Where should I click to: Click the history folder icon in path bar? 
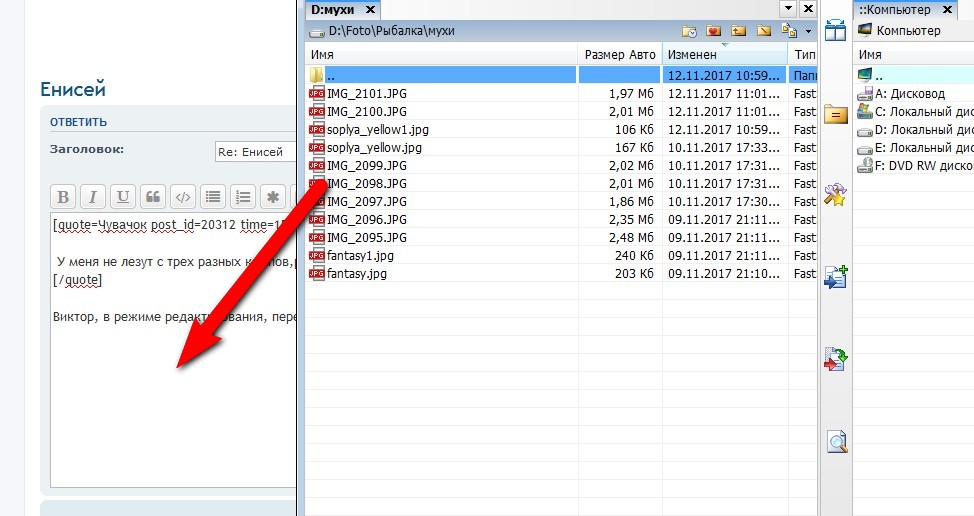point(689,31)
